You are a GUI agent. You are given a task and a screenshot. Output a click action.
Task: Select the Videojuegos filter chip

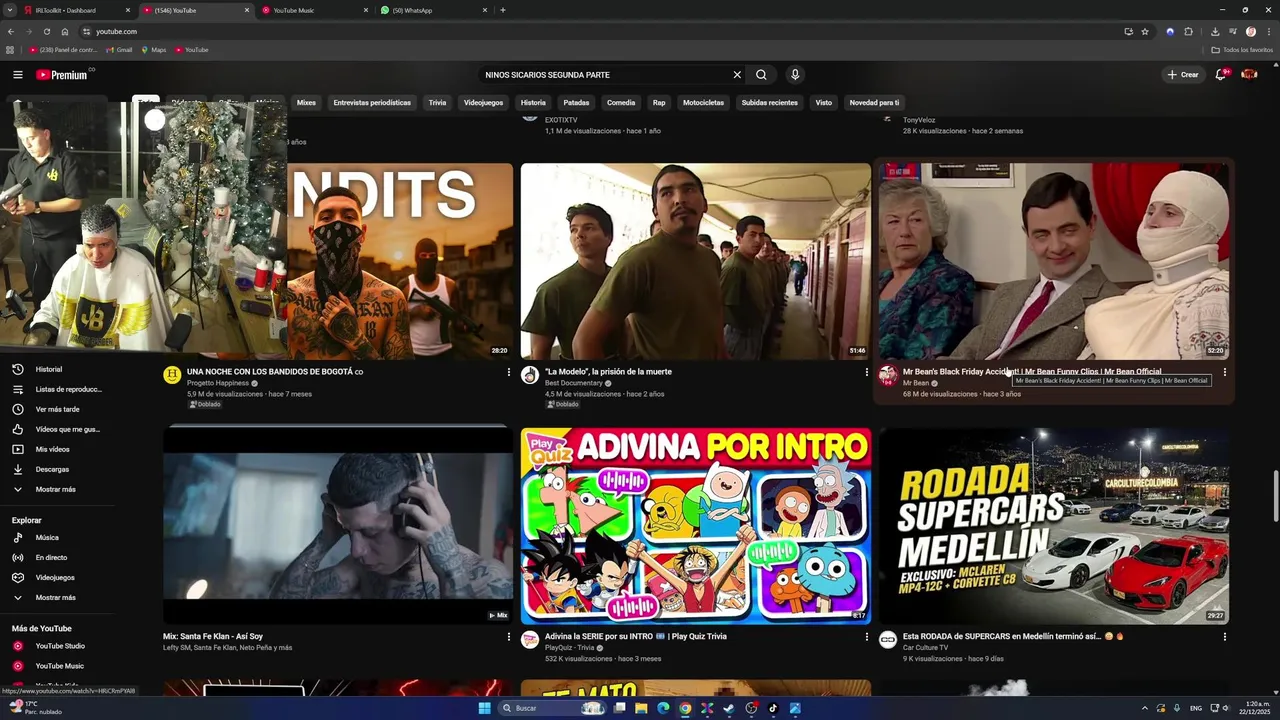click(483, 102)
